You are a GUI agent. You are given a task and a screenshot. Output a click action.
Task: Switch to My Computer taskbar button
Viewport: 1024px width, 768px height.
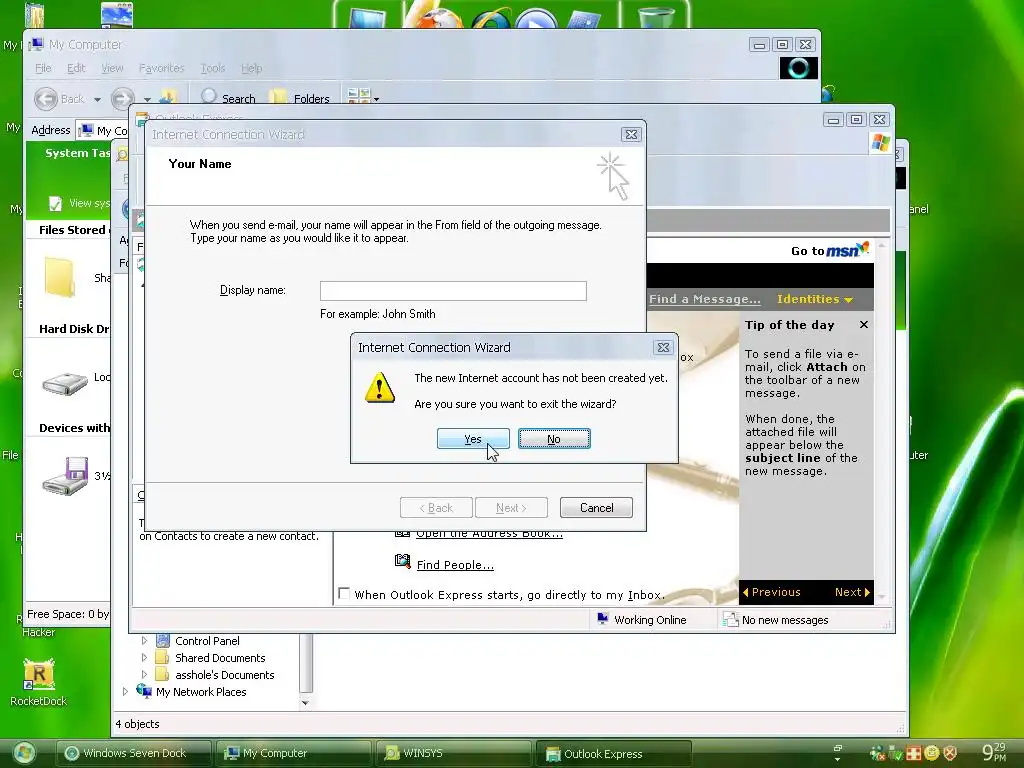click(x=293, y=753)
